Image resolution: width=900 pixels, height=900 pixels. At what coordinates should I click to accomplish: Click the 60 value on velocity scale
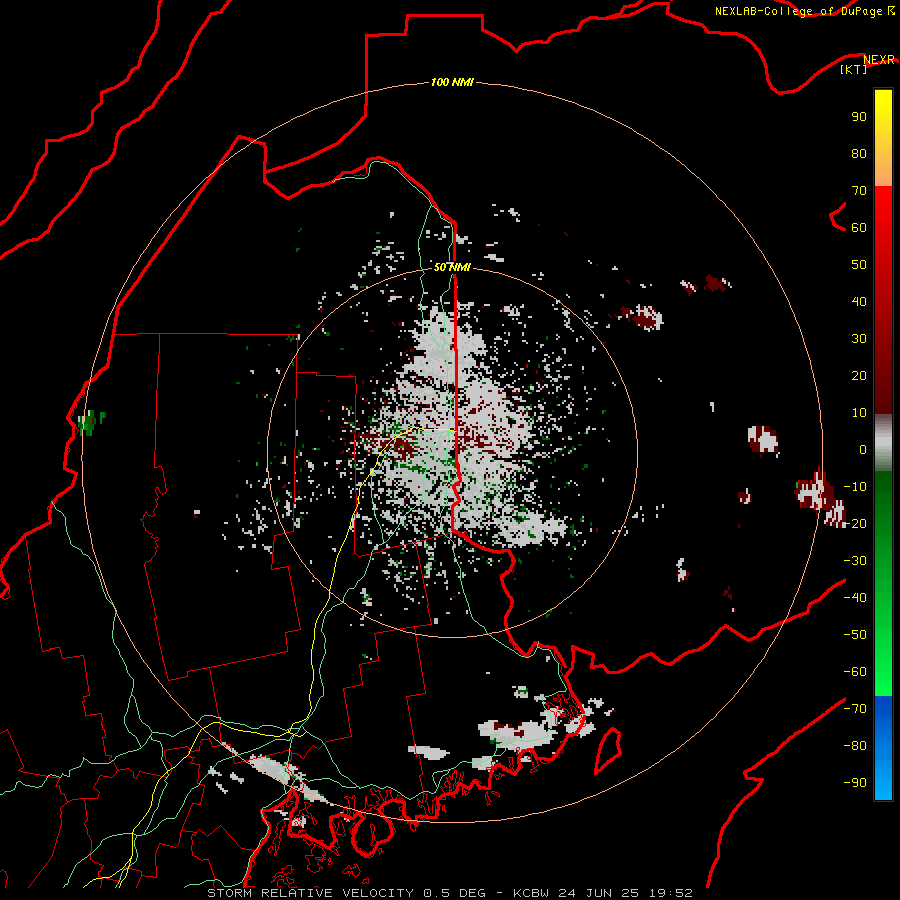click(859, 227)
